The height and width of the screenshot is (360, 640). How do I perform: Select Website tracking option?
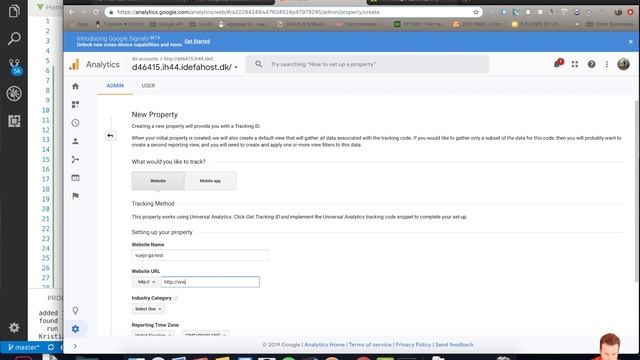coord(158,181)
